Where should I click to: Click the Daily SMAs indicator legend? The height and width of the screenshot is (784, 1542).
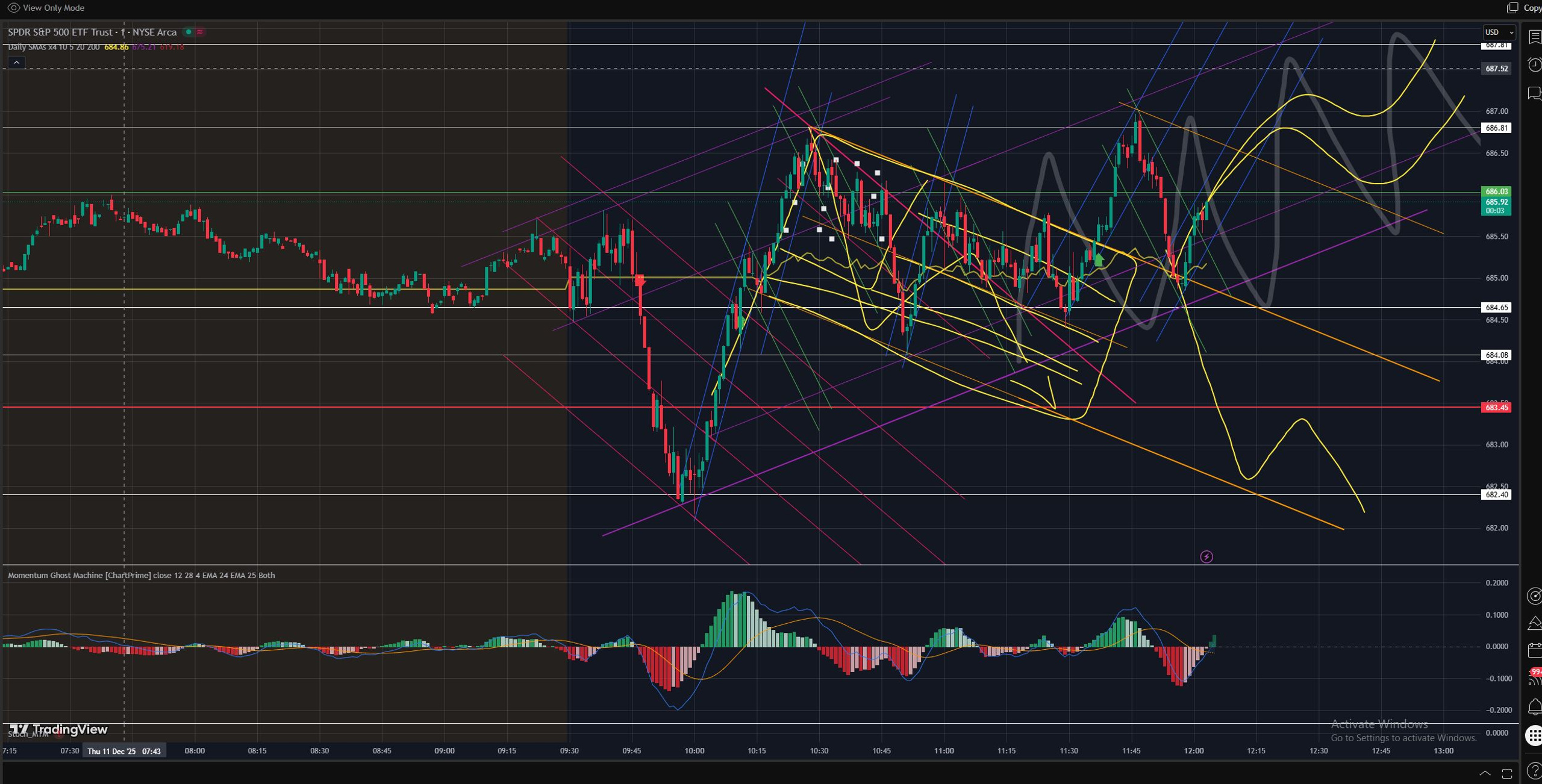coord(54,47)
